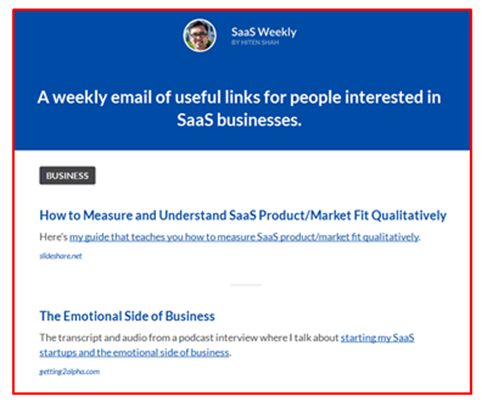Open the SaaS Weekly newsletter title
Screen dimensions: 482x407
(264, 32)
